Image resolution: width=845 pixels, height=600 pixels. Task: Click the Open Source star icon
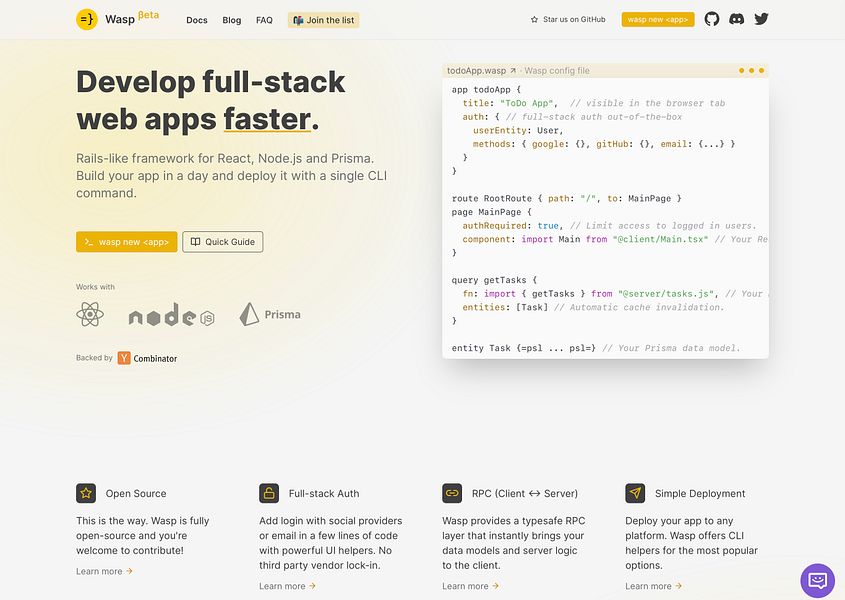point(86,493)
